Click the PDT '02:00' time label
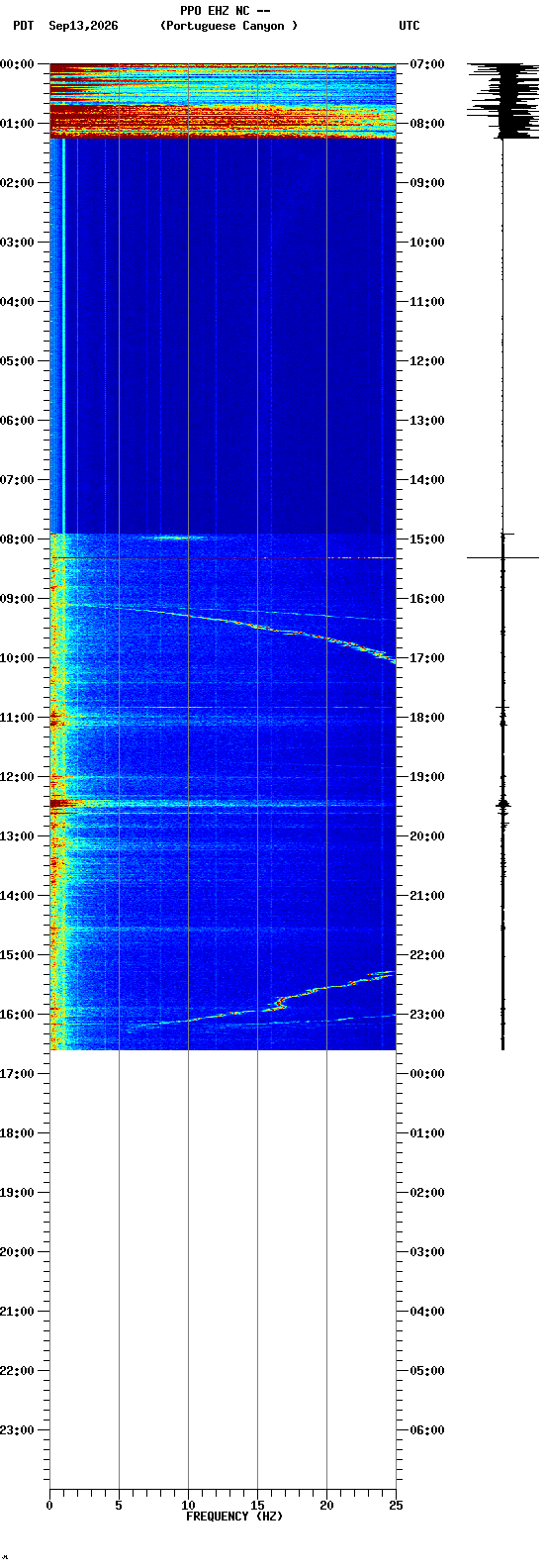Screen dimensions: 546x1568 pyautogui.click(x=17, y=182)
